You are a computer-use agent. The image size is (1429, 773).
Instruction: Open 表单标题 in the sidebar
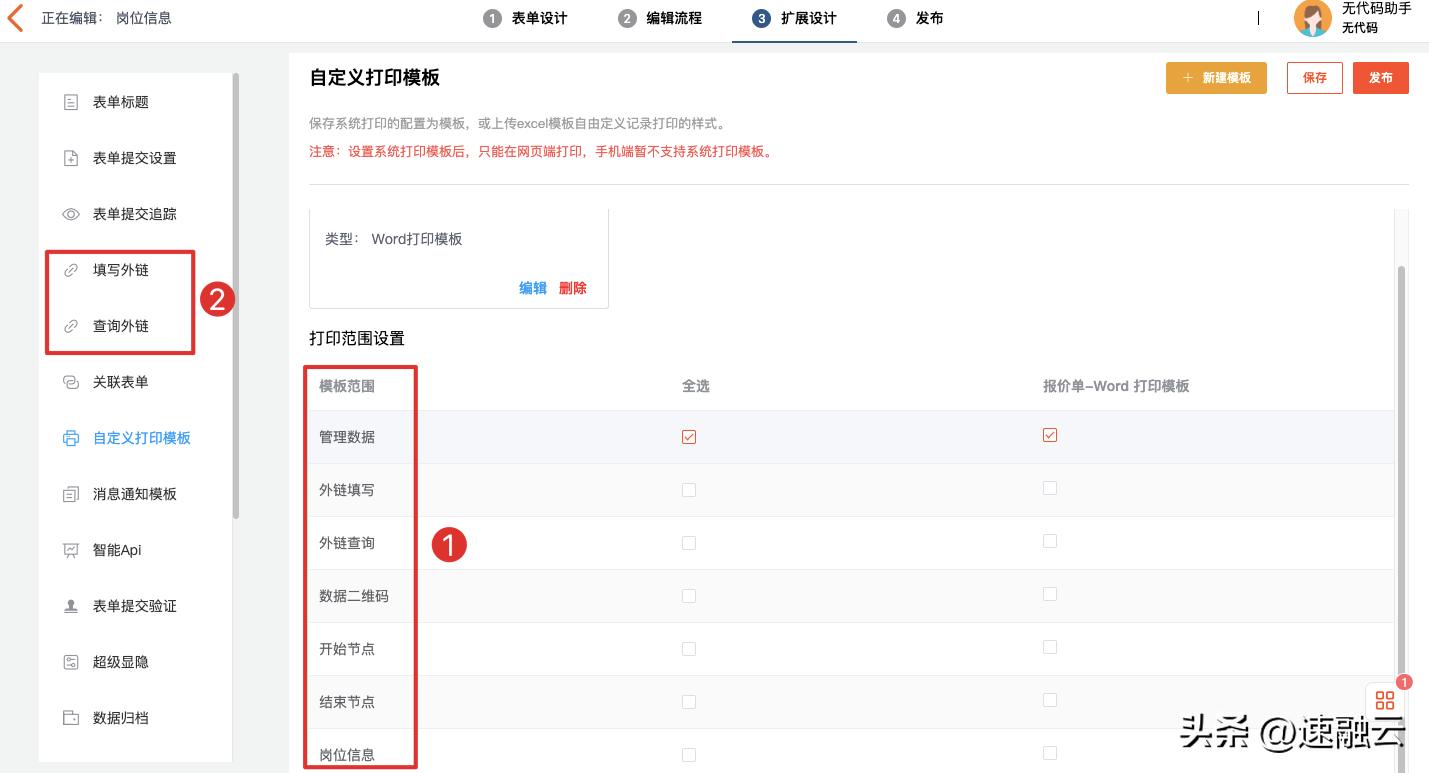pyautogui.click(x=121, y=102)
